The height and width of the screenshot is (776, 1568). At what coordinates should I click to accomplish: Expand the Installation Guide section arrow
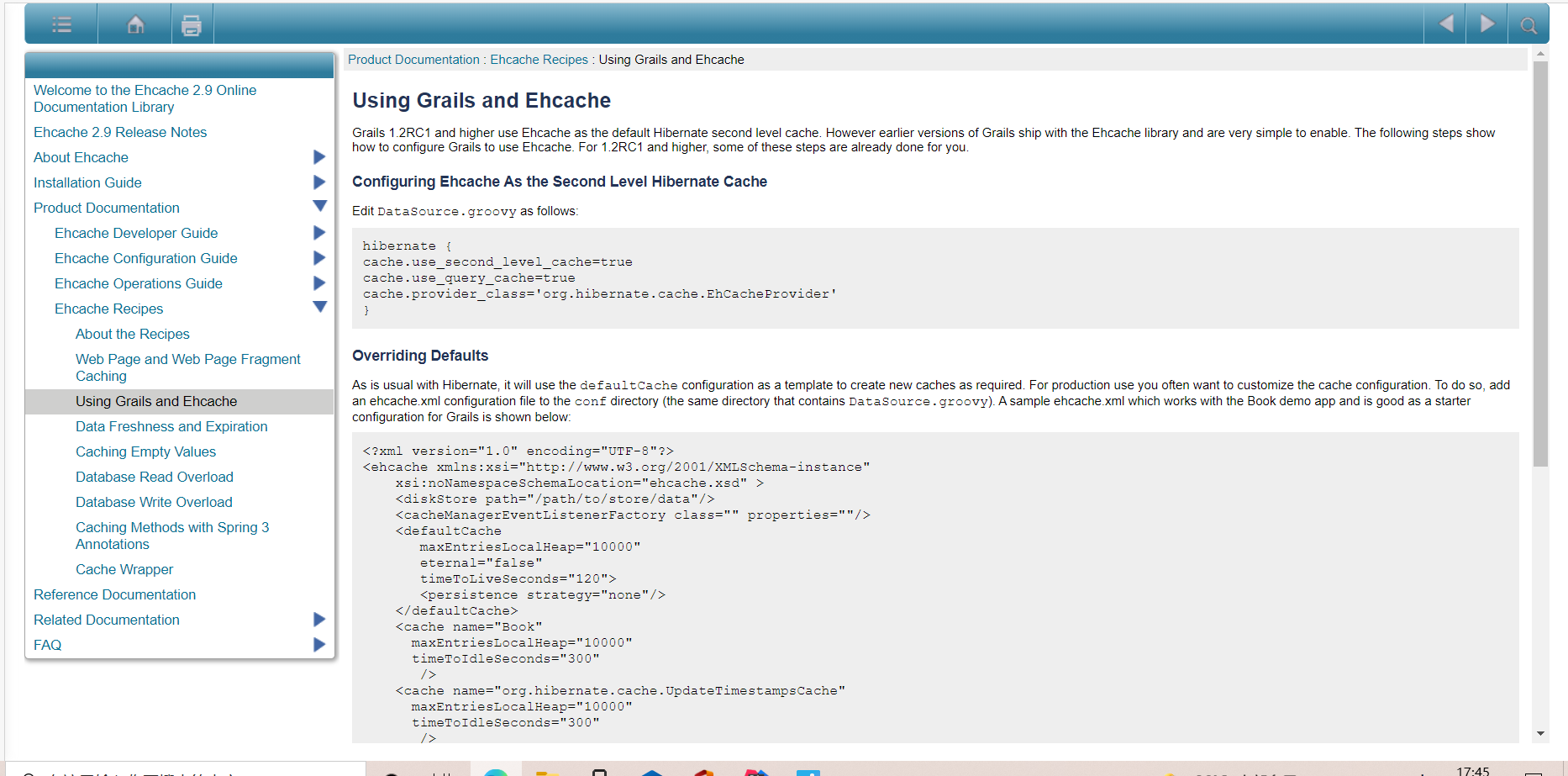point(319,182)
